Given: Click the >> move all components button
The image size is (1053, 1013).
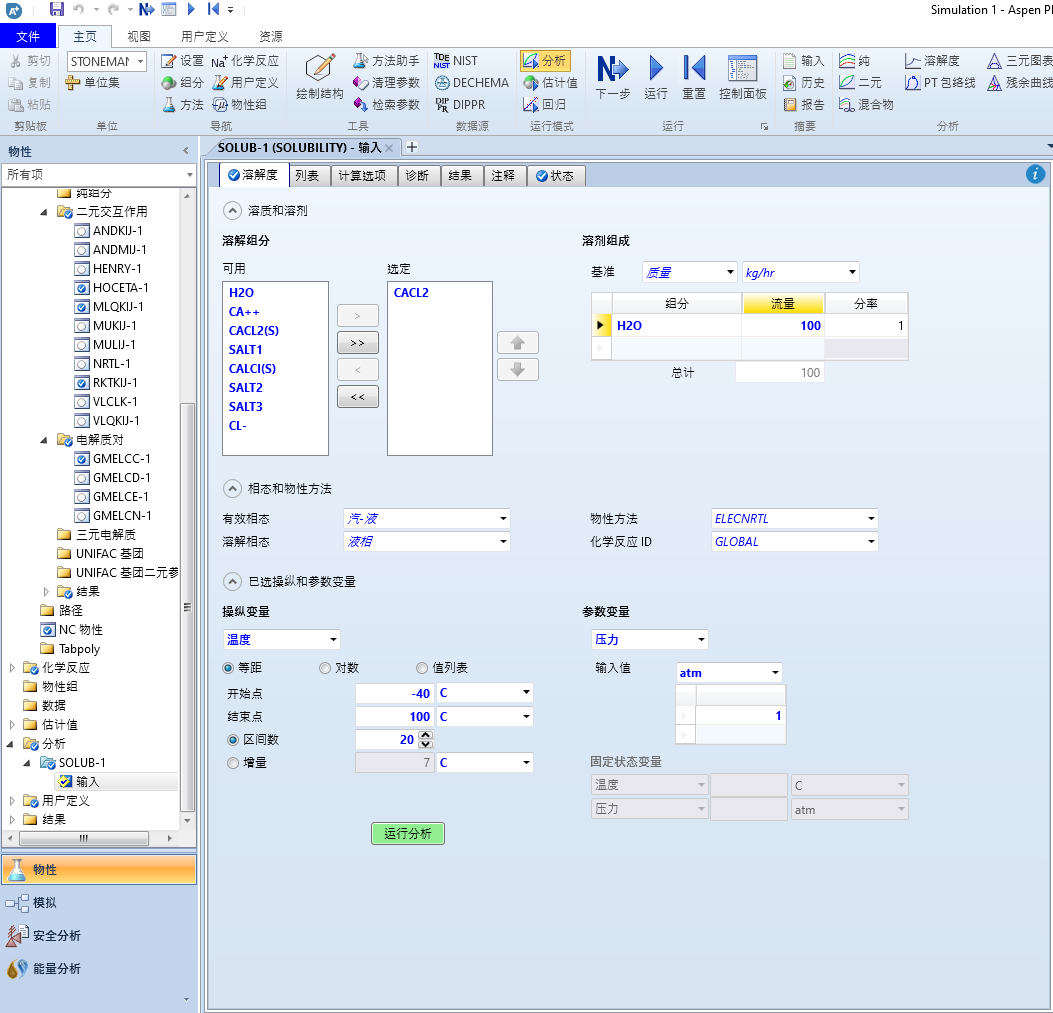Looking at the screenshot, I should point(357,343).
